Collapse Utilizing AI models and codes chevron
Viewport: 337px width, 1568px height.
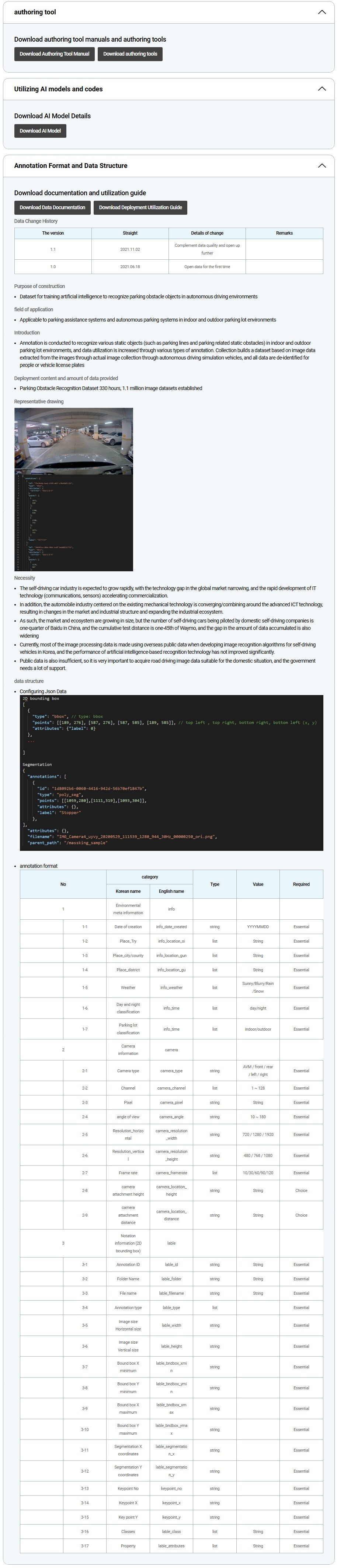click(x=321, y=89)
